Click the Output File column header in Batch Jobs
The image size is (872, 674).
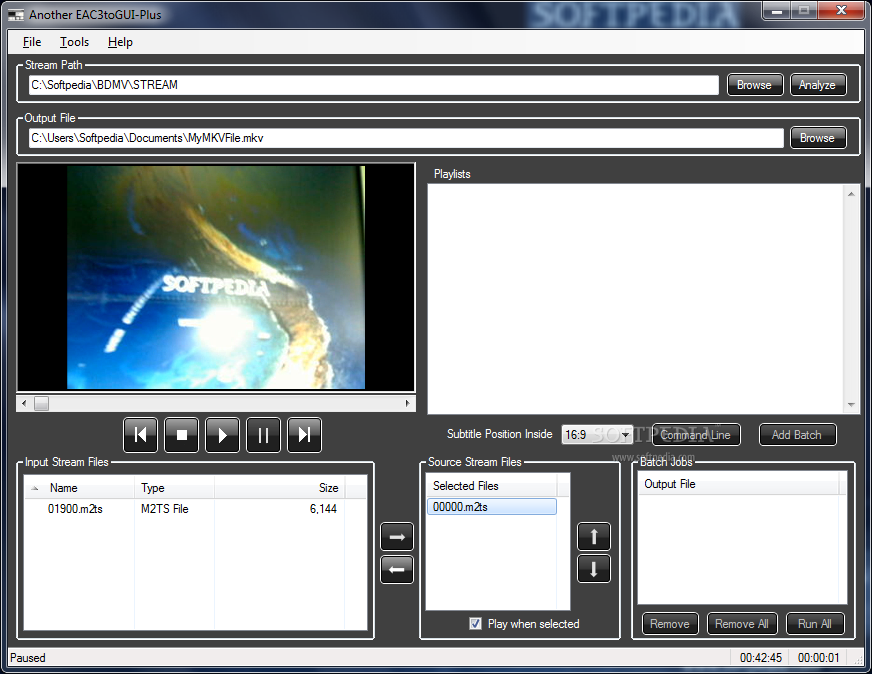(739, 484)
